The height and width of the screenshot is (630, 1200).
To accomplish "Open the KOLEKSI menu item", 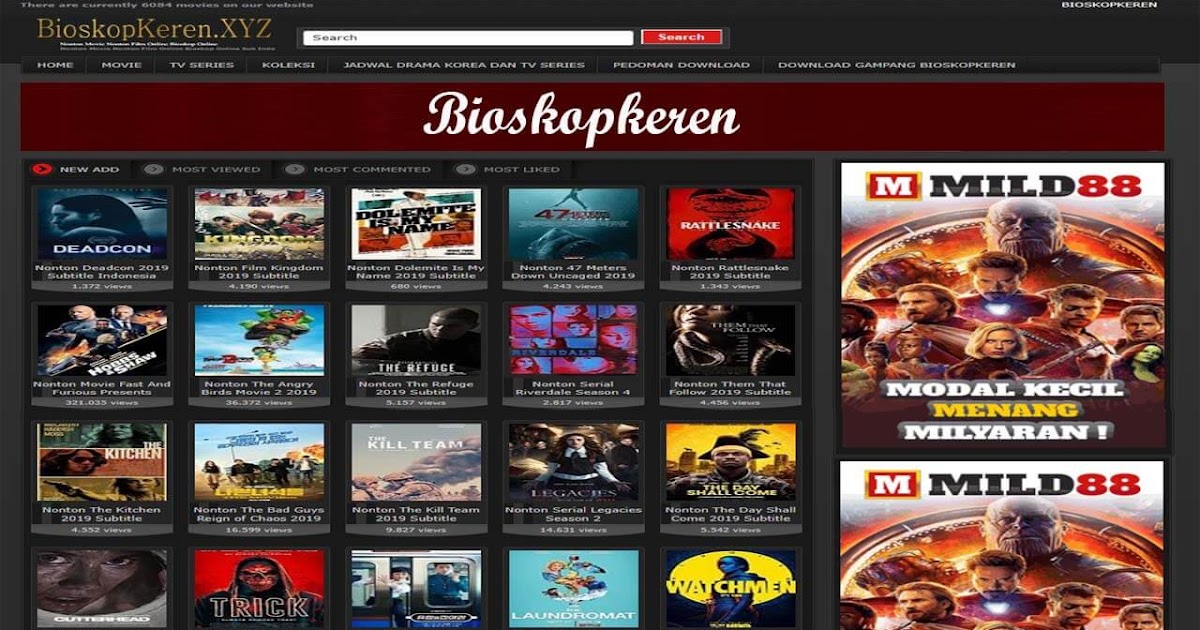I will point(288,65).
